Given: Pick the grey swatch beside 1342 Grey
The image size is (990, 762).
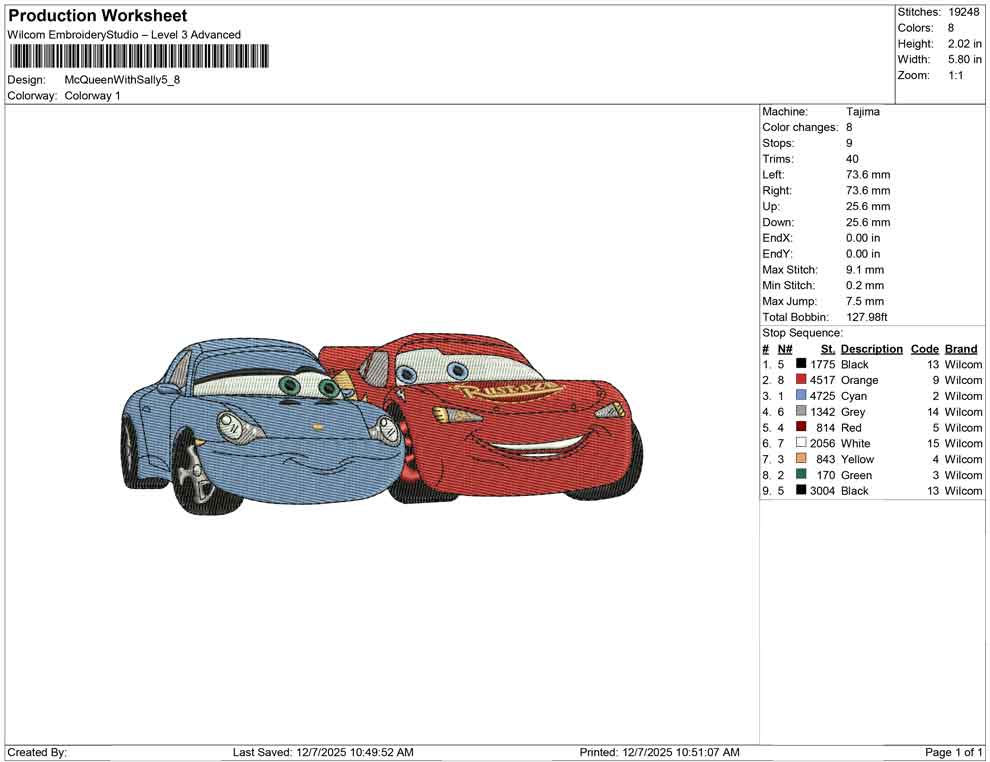Looking at the screenshot, I should pos(801,411).
